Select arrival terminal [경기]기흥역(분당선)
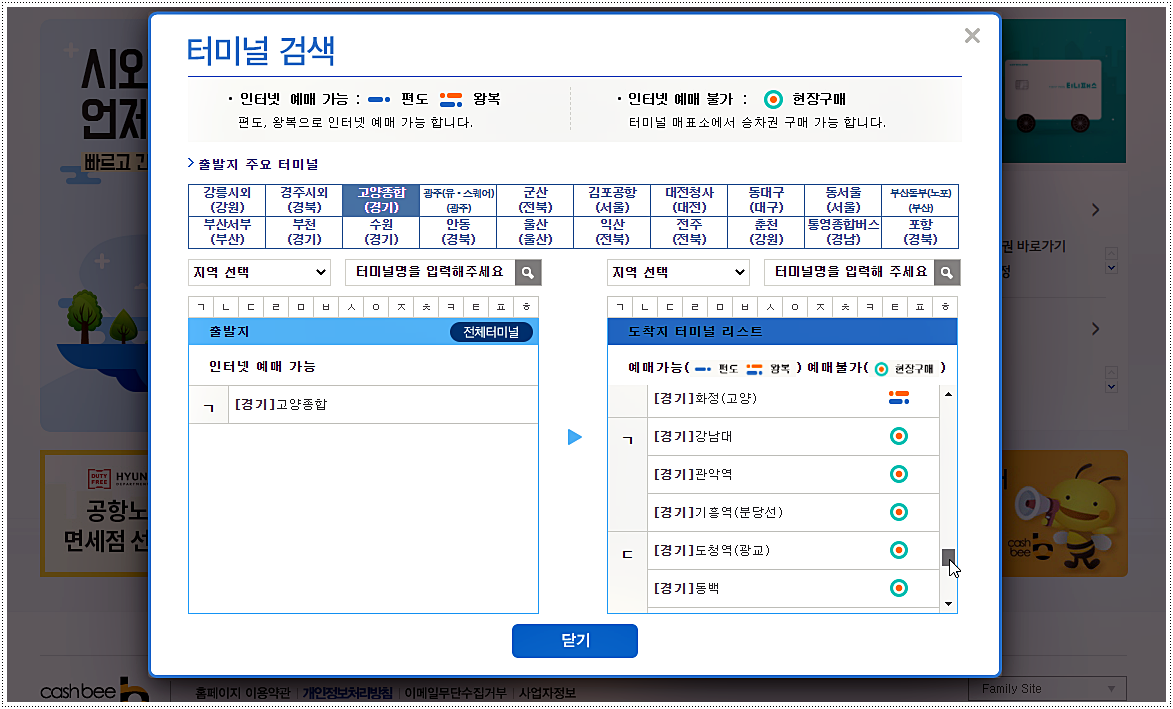 pos(793,513)
